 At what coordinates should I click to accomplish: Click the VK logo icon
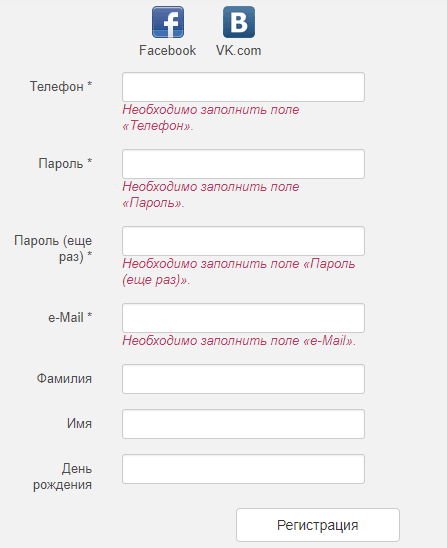click(x=239, y=22)
